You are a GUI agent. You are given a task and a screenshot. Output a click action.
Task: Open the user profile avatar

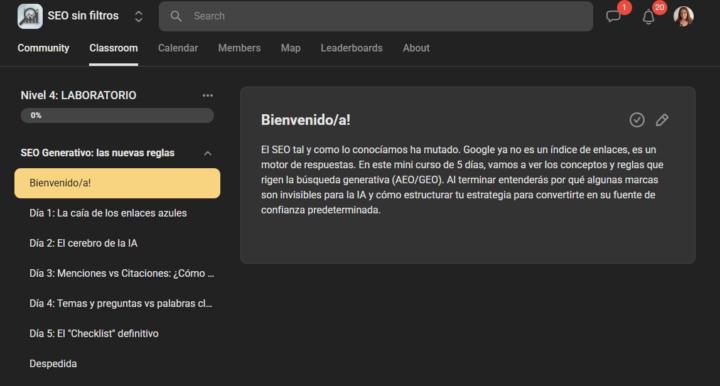[683, 16]
